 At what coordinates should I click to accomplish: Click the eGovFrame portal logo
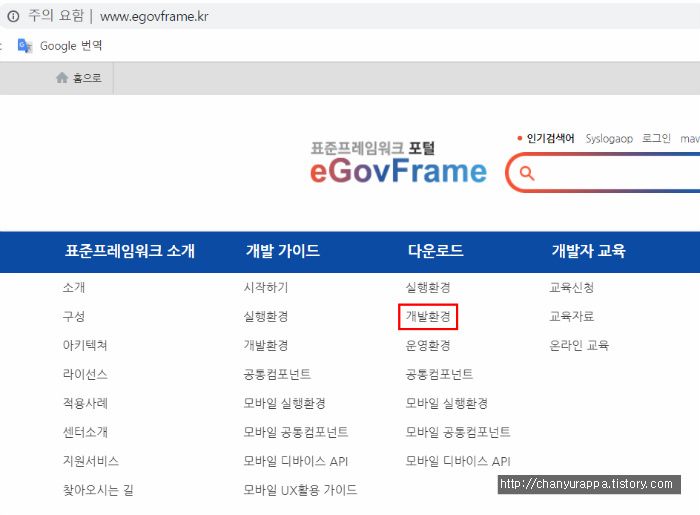pyautogui.click(x=398, y=163)
